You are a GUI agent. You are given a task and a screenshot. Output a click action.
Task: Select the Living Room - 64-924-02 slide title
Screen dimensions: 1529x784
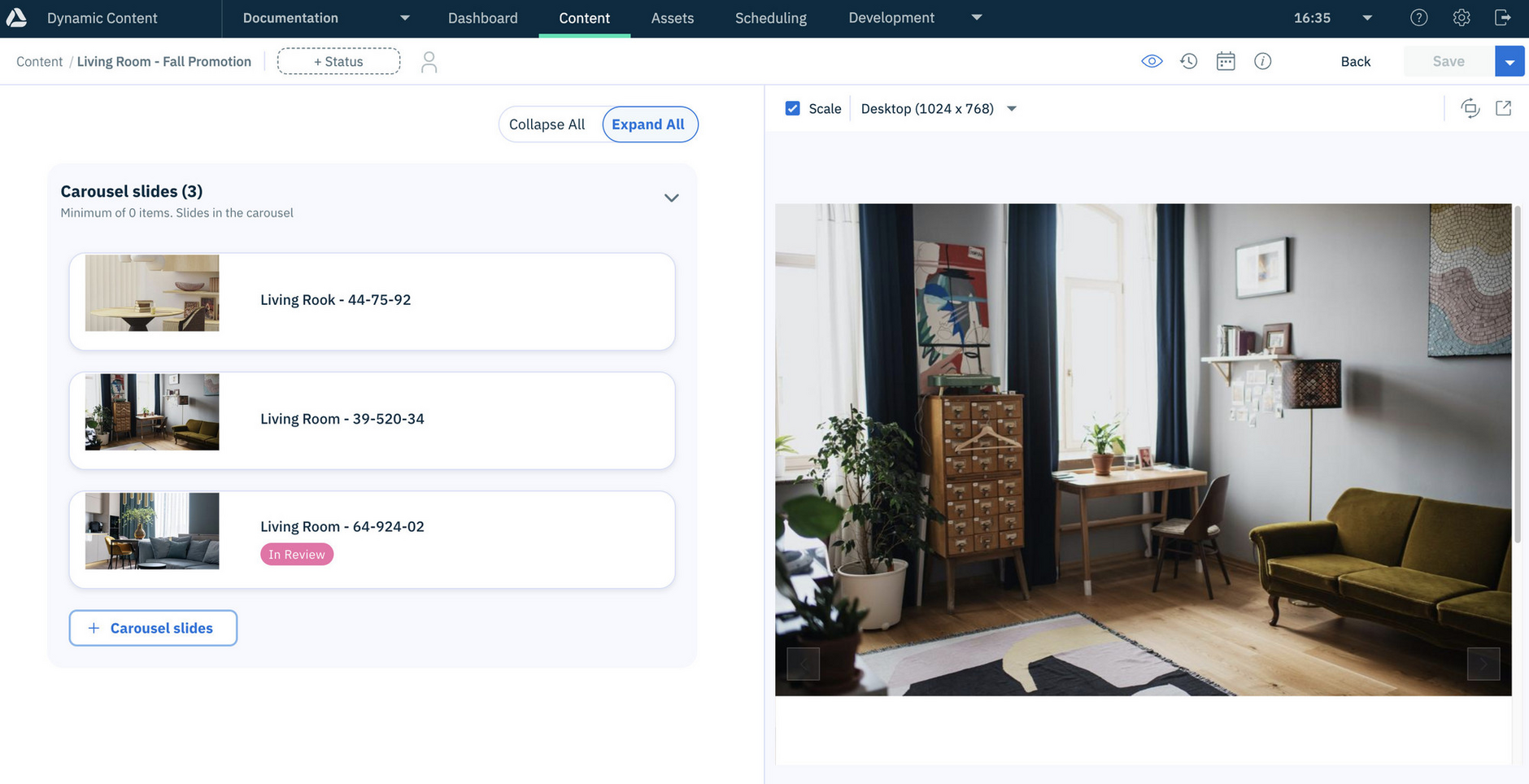pyautogui.click(x=342, y=526)
